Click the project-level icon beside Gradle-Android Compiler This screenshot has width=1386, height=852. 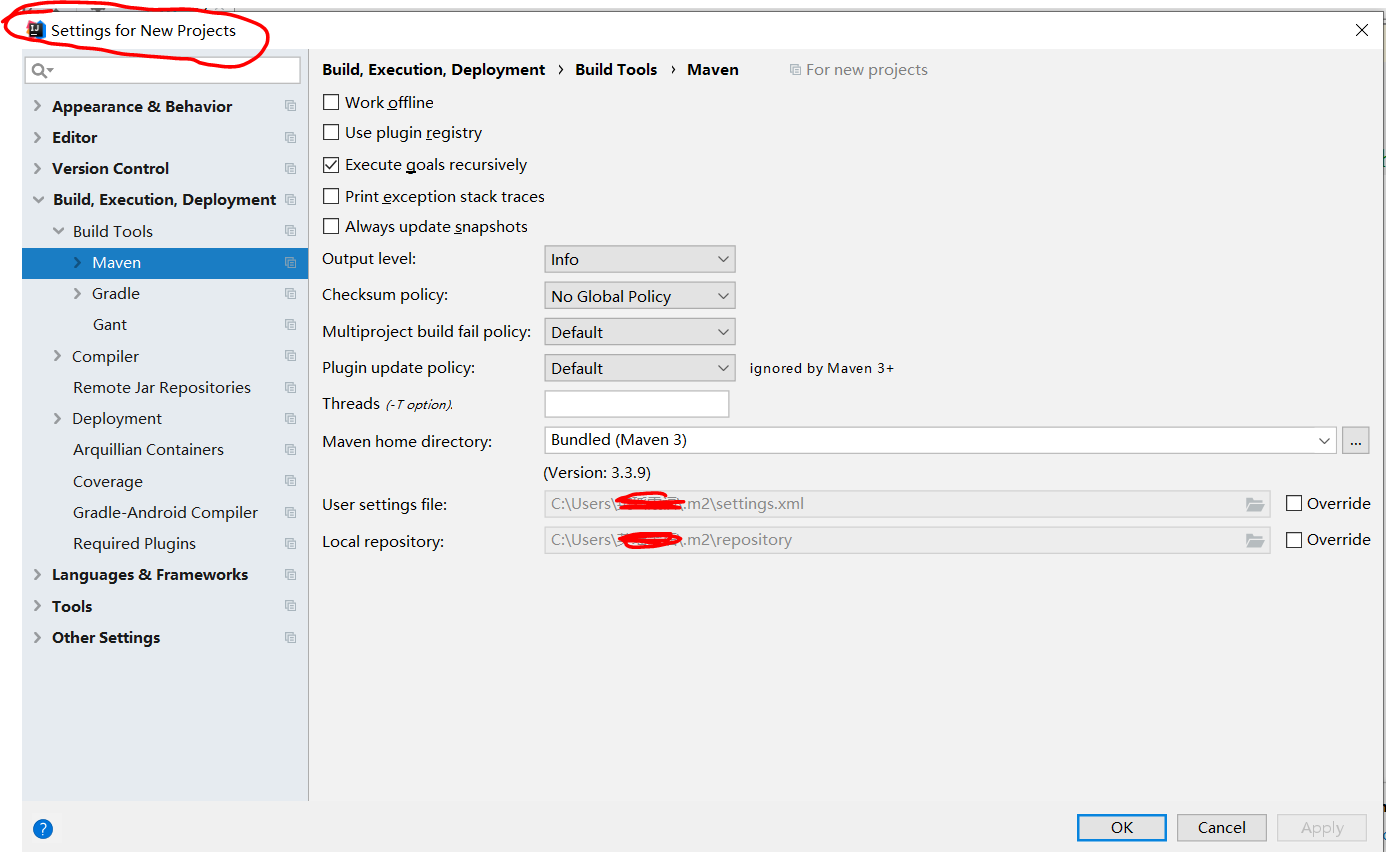[290, 513]
